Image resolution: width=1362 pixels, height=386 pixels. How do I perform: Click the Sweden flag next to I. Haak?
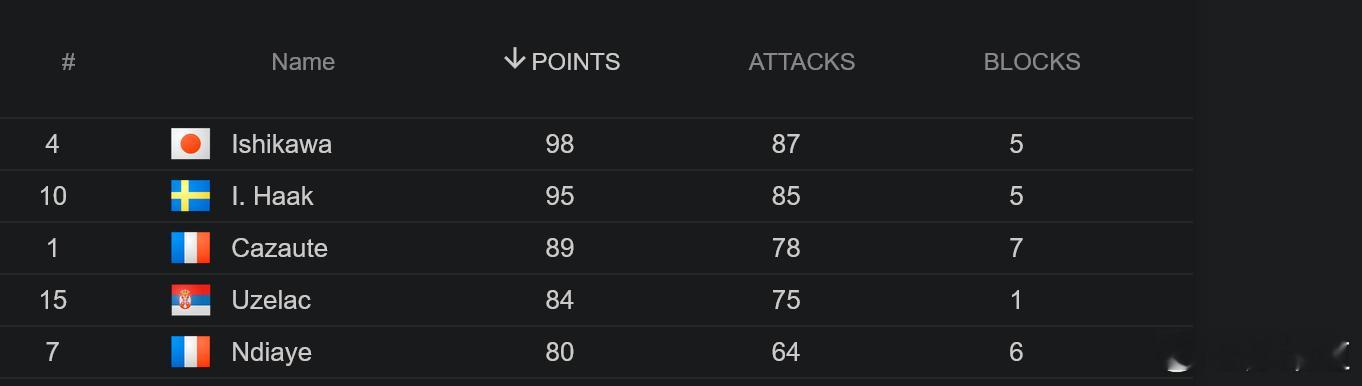pyautogui.click(x=190, y=196)
